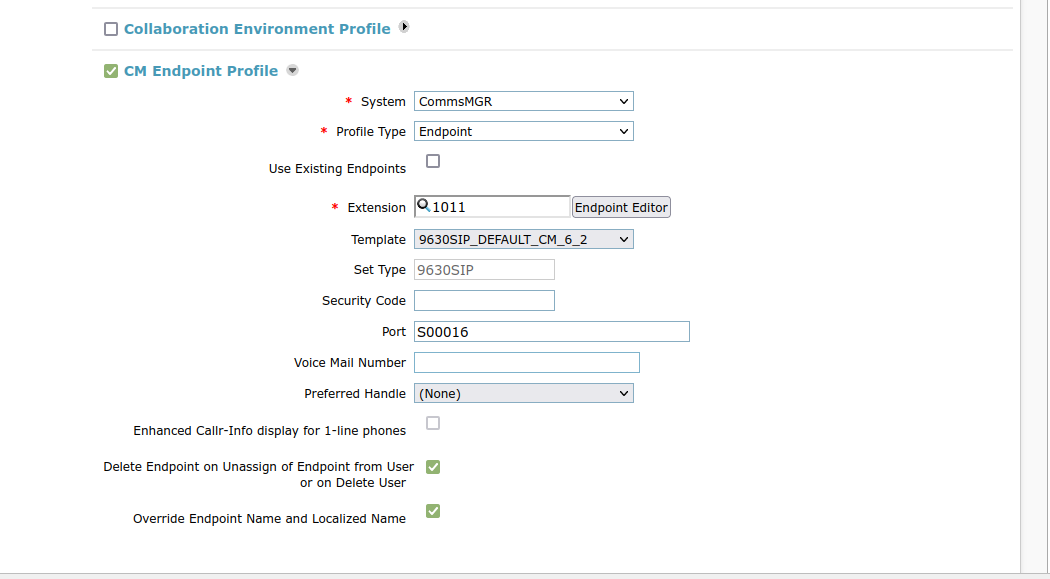Uncheck Override Endpoint Name and Localized Name
Image resolution: width=1050 pixels, height=579 pixels.
click(x=433, y=511)
